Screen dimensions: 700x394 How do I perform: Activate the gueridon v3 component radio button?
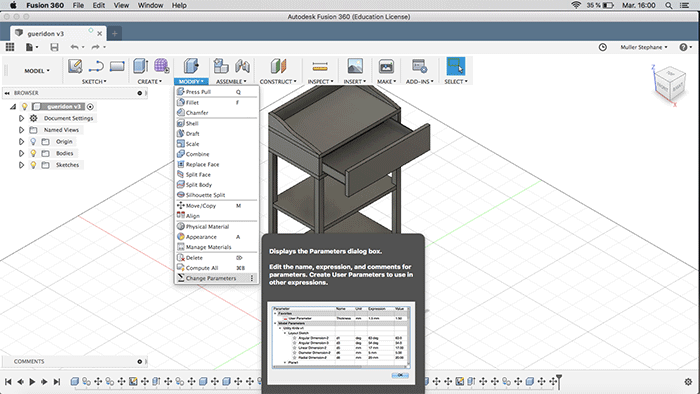point(90,107)
